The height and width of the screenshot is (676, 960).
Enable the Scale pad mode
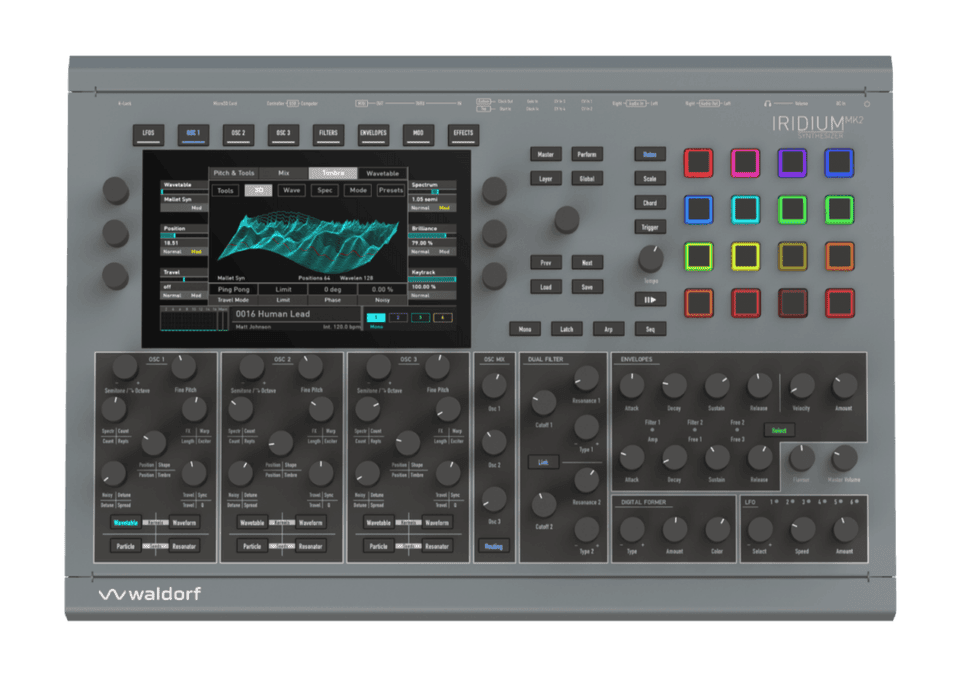pos(650,179)
